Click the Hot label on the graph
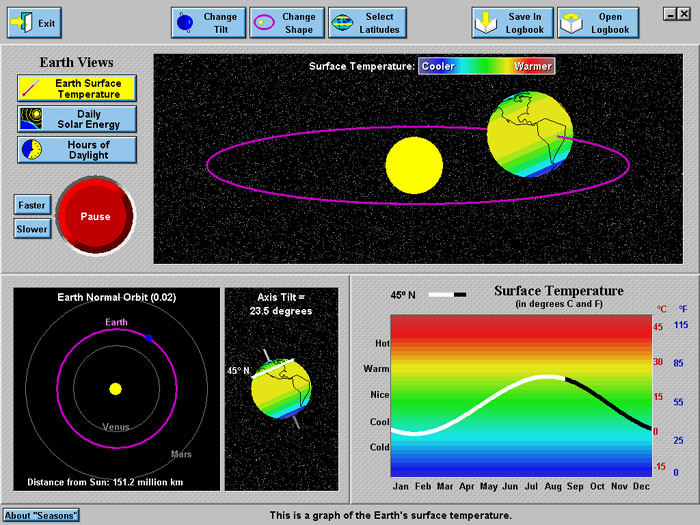 (x=382, y=343)
